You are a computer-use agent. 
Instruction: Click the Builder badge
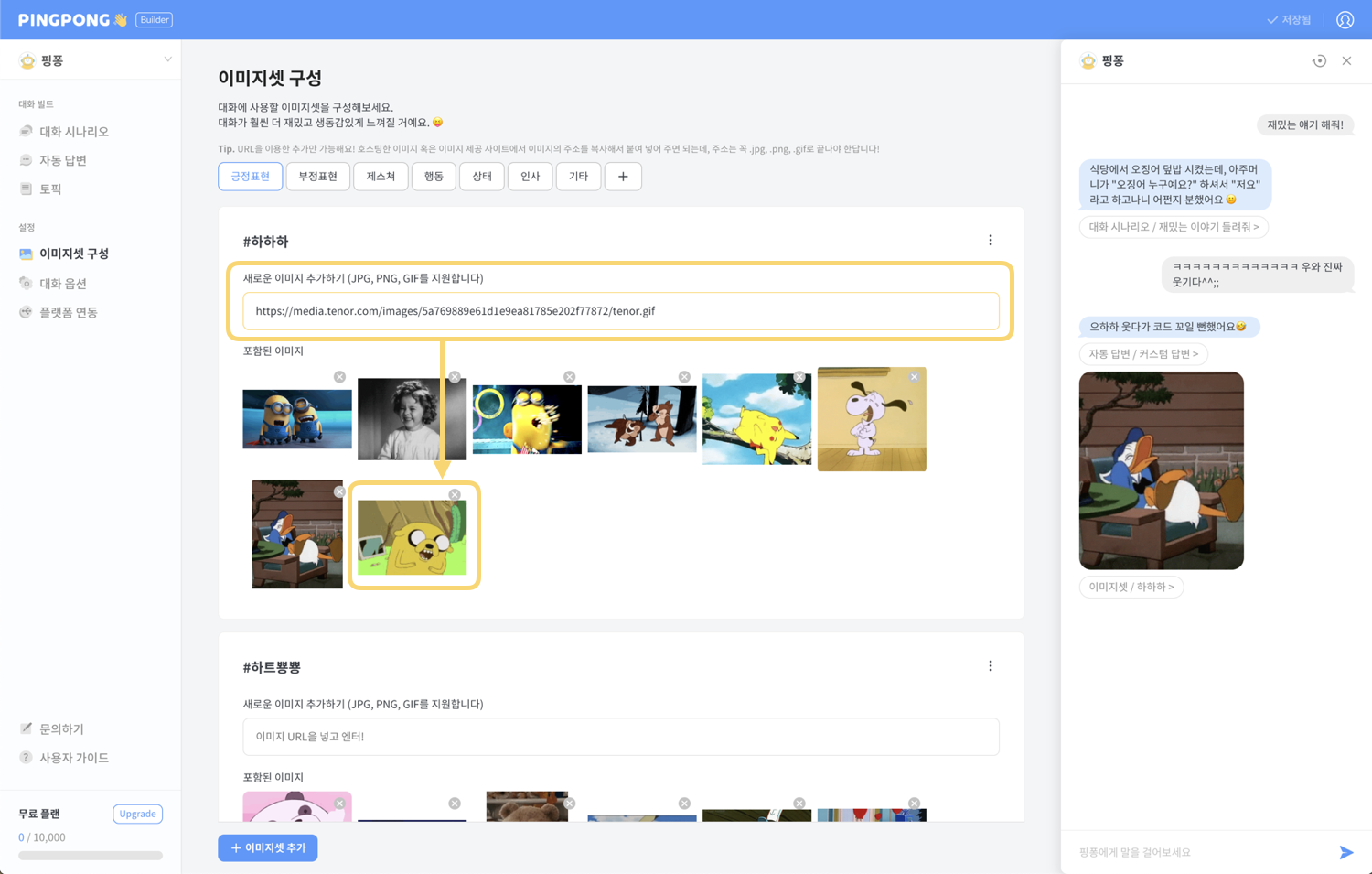[x=155, y=19]
